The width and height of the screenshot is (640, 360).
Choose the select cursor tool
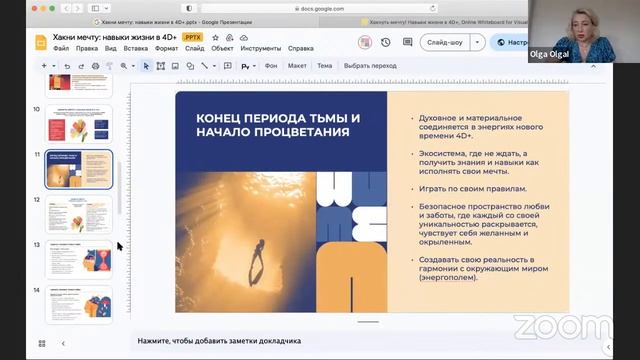146,66
